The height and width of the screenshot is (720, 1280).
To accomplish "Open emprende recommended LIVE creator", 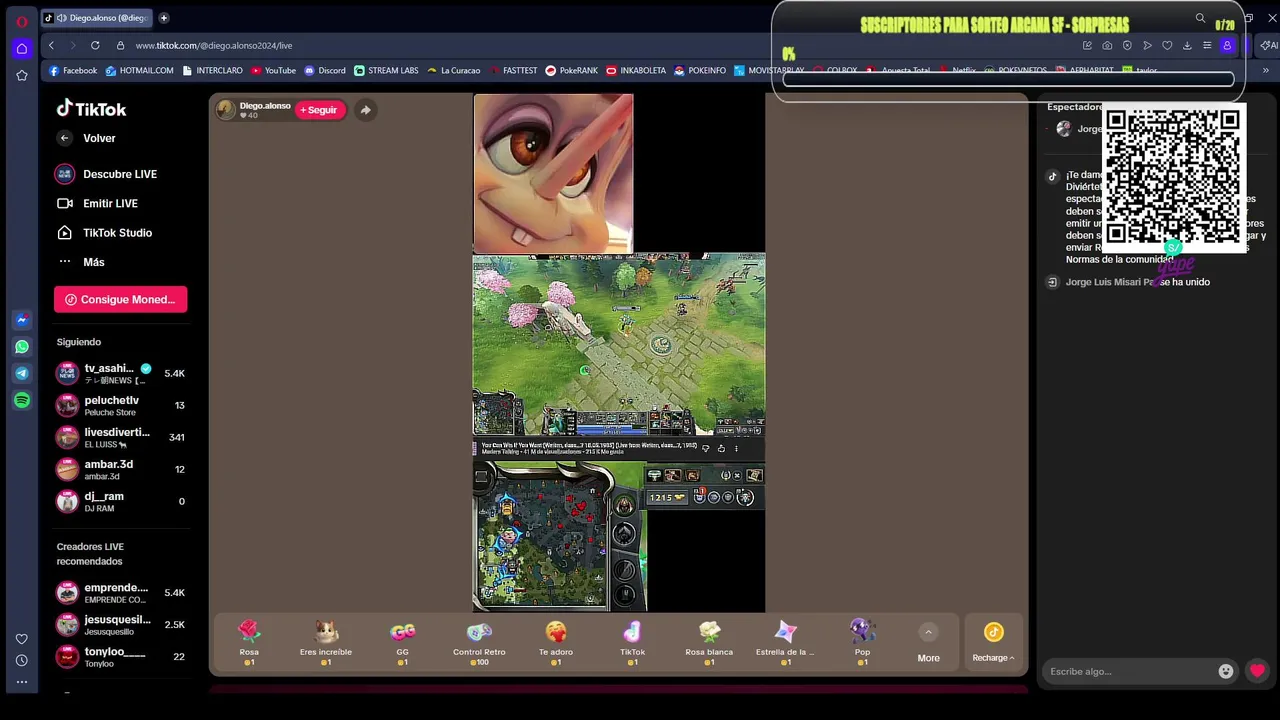I will tap(120, 593).
